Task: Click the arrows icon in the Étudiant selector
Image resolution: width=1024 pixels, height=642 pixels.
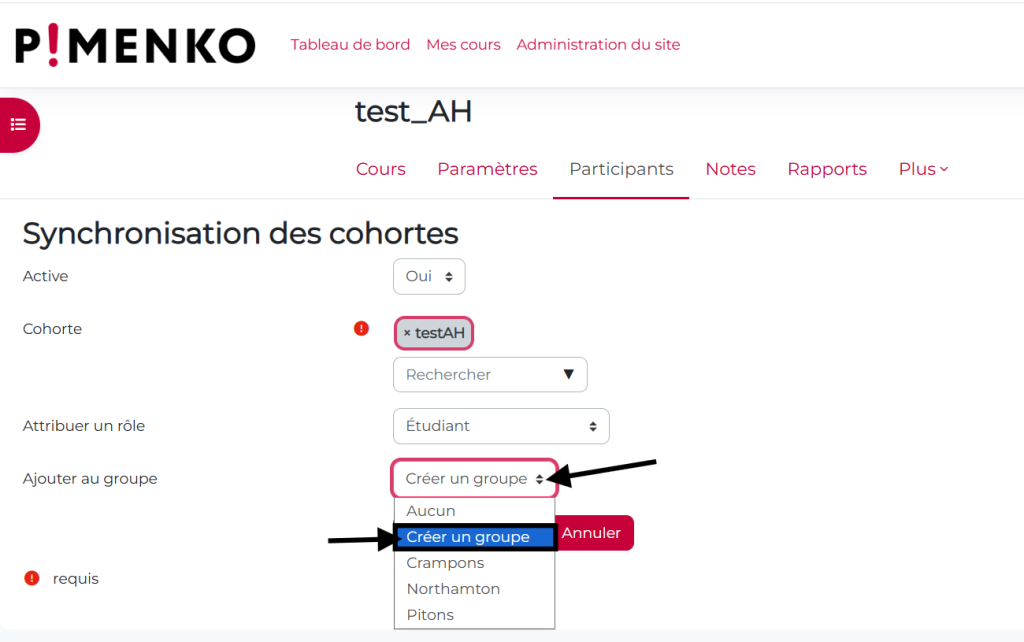Action: click(x=595, y=426)
